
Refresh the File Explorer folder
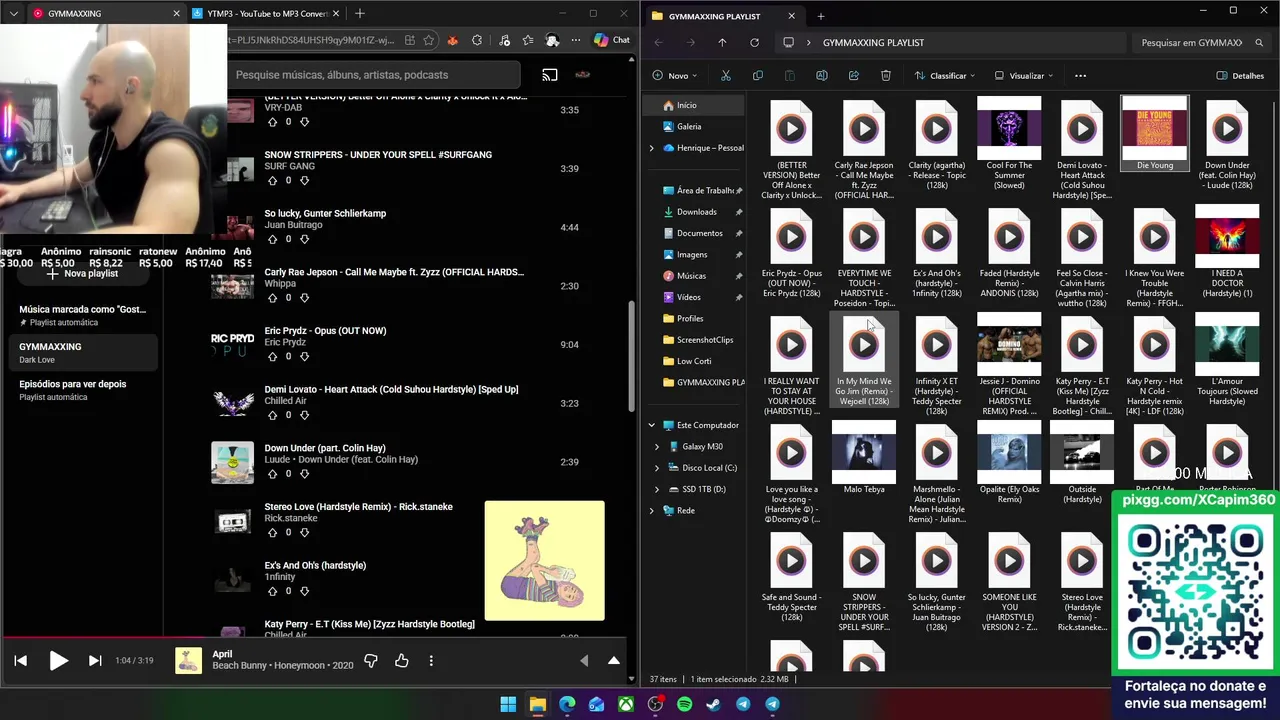coord(754,43)
